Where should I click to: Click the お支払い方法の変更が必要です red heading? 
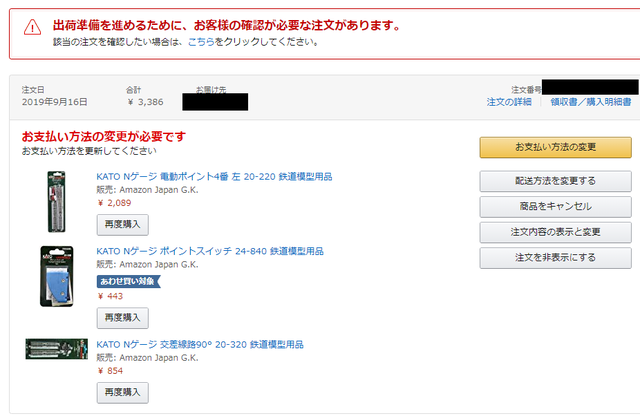tap(104, 136)
